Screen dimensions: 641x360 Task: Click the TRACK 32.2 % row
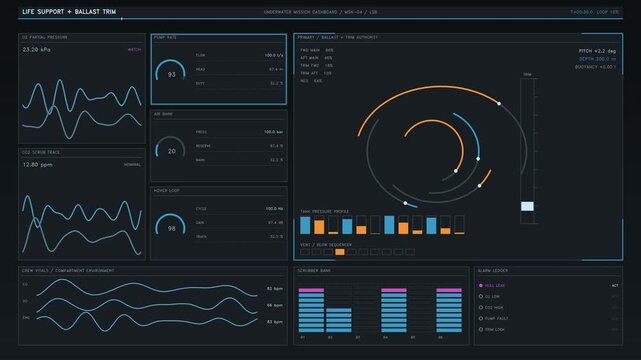tap(239, 237)
